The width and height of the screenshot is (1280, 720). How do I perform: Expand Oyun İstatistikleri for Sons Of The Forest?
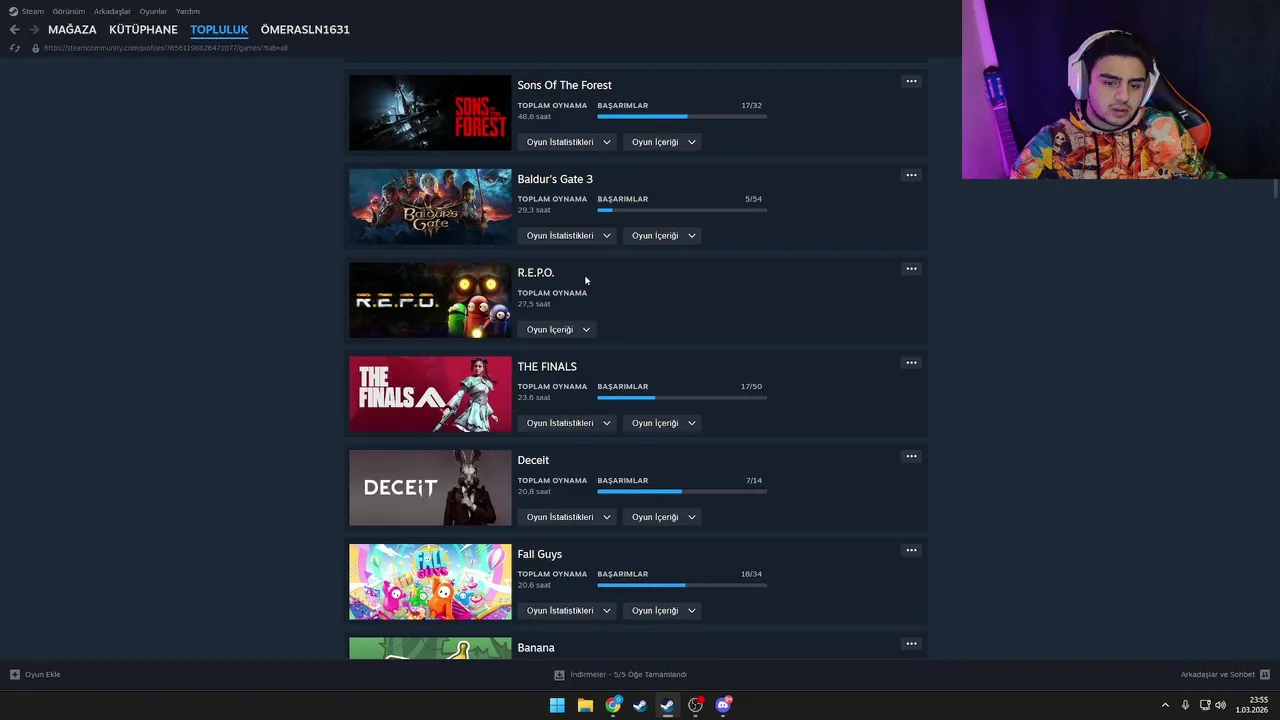pyautogui.click(x=568, y=142)
